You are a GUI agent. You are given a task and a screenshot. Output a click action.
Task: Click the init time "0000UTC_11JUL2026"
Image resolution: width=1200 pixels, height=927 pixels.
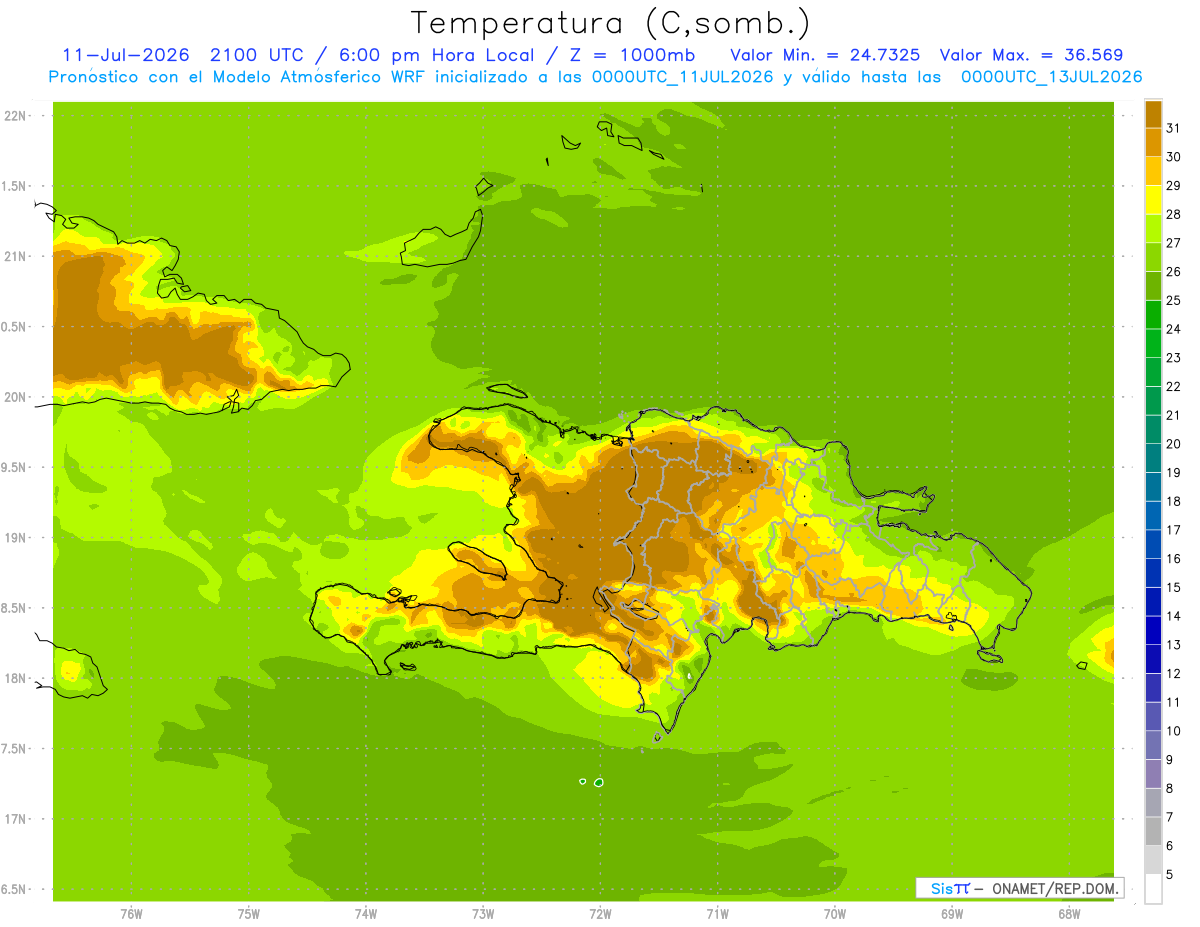683,77
